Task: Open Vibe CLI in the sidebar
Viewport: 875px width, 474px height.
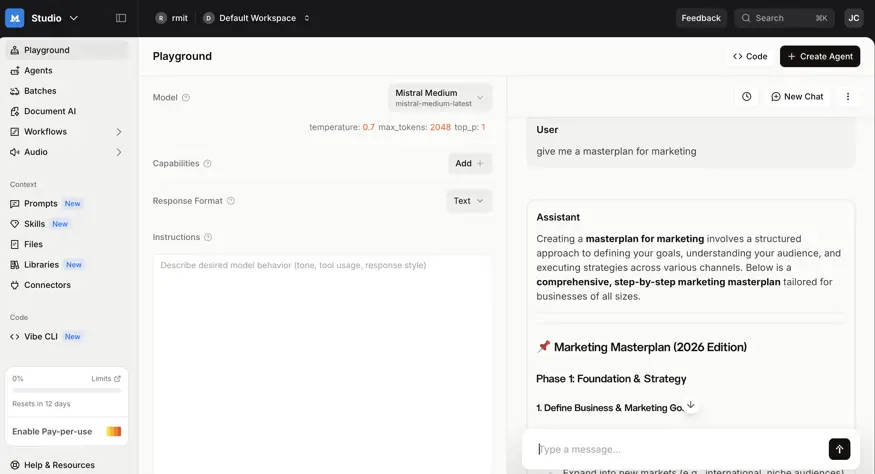Action: pos(66,337)
